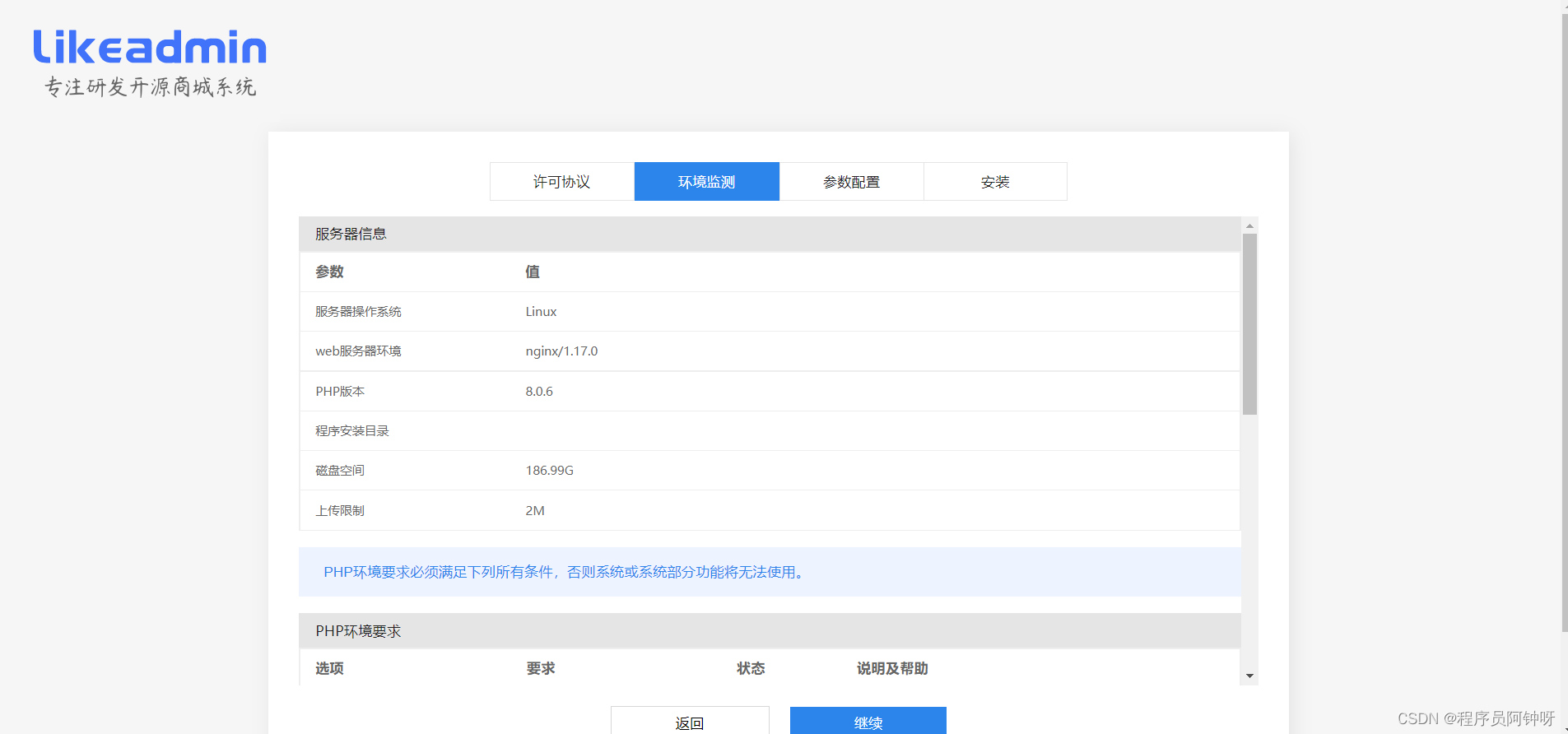The height and width of the screenshot is (734, 1568).
Task: Switch to the 许可协议 tab
Action: (562, 181)
